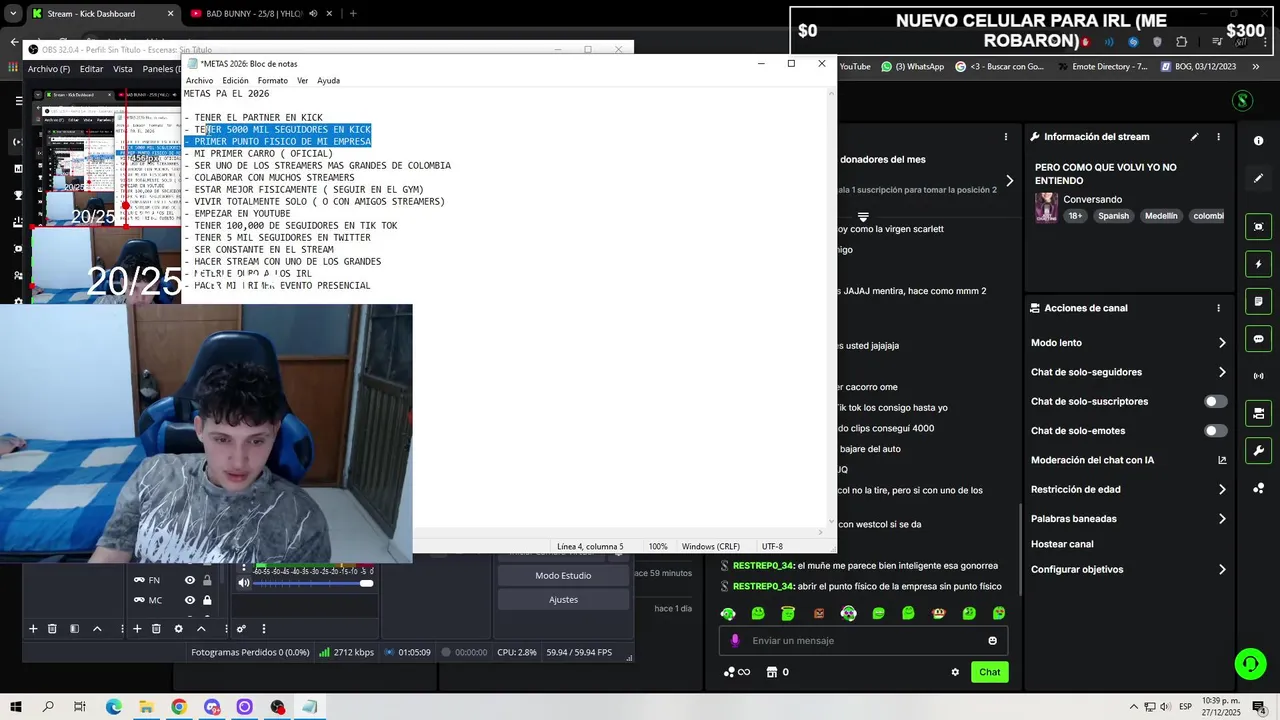The width and height of the screenshot is (1280, 720).
Task: Open the Kick sidebar wrench icon
Action: (1258, 451)
